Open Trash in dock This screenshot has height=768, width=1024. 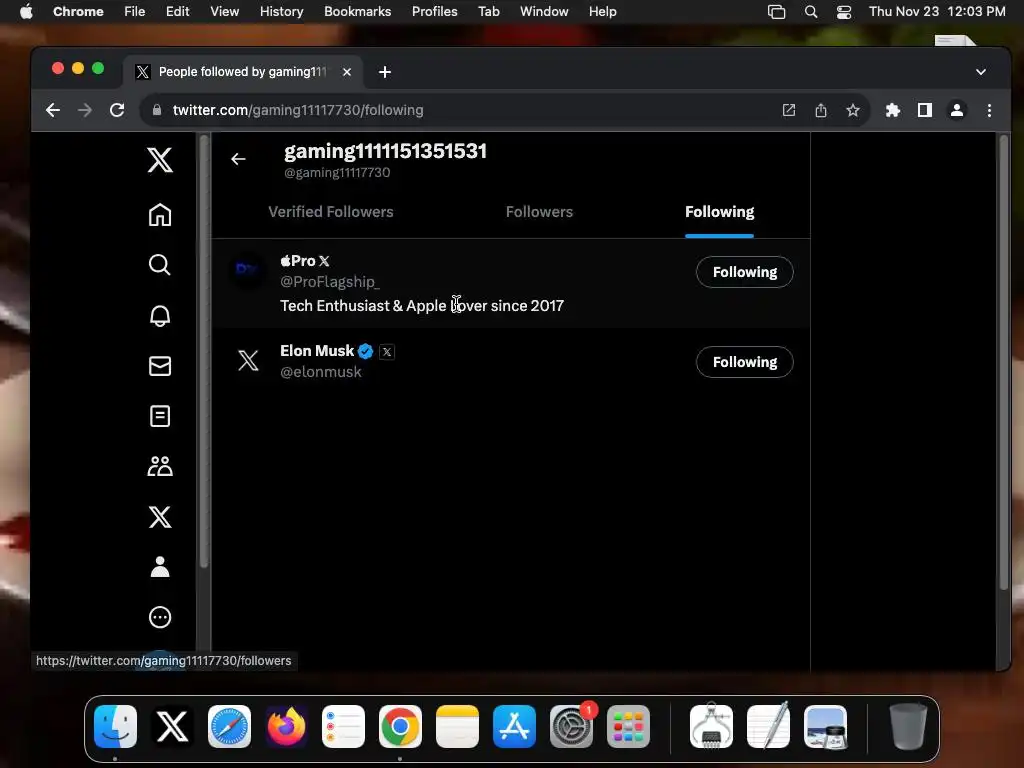(x=908, y=726)
